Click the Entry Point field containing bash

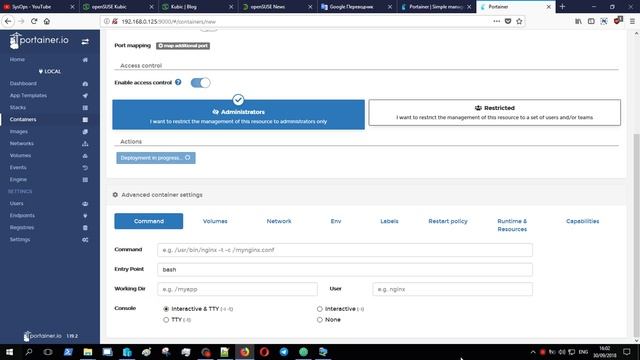coord(344,269)
